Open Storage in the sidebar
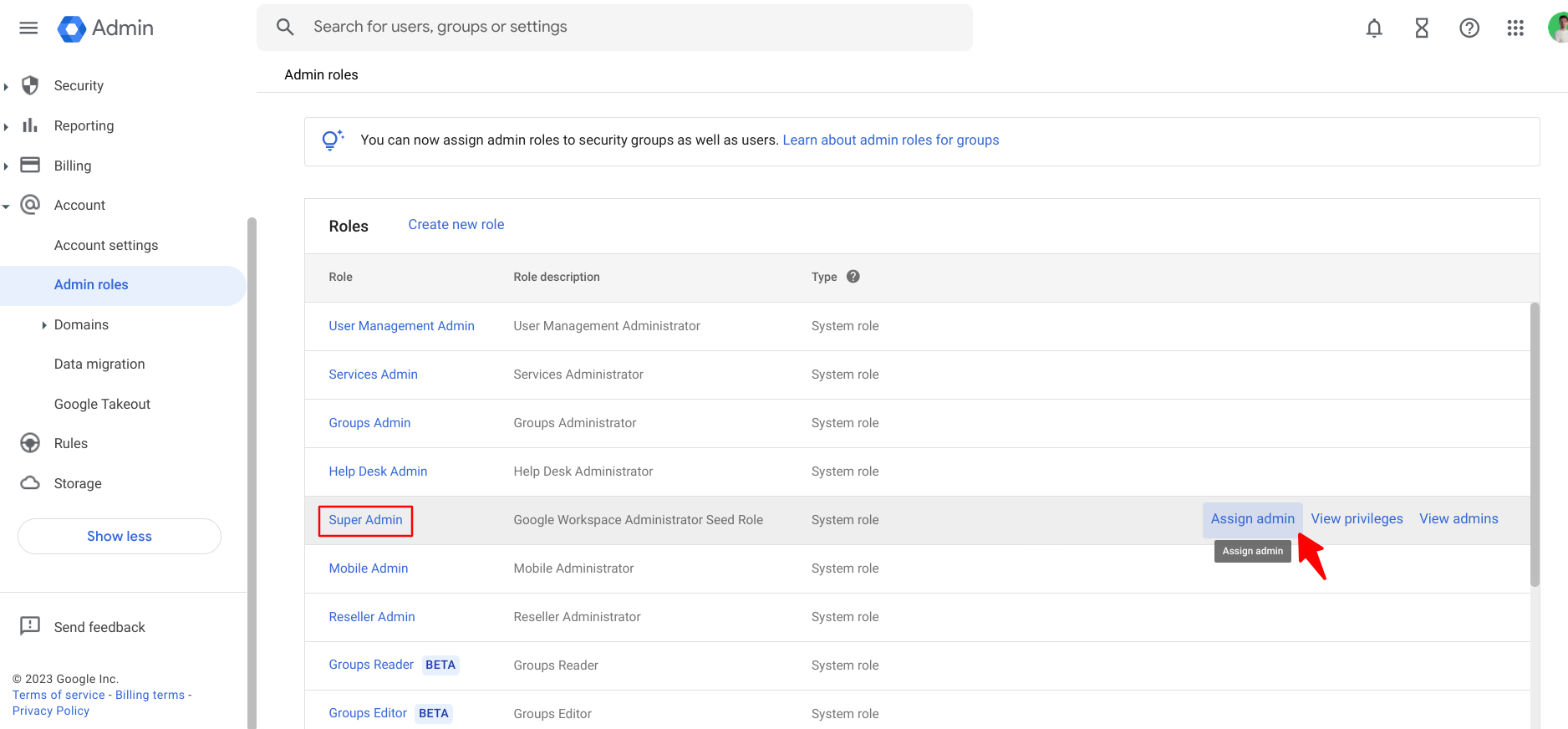Image resolution: width=1568 pixels, height=729 pixels. point(78,483)
